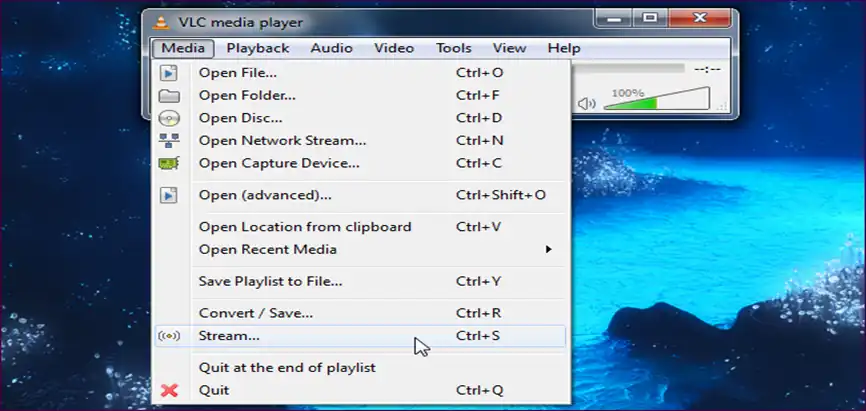
Task: Choose Open Capture Device... entry
Action: point(361,164)
